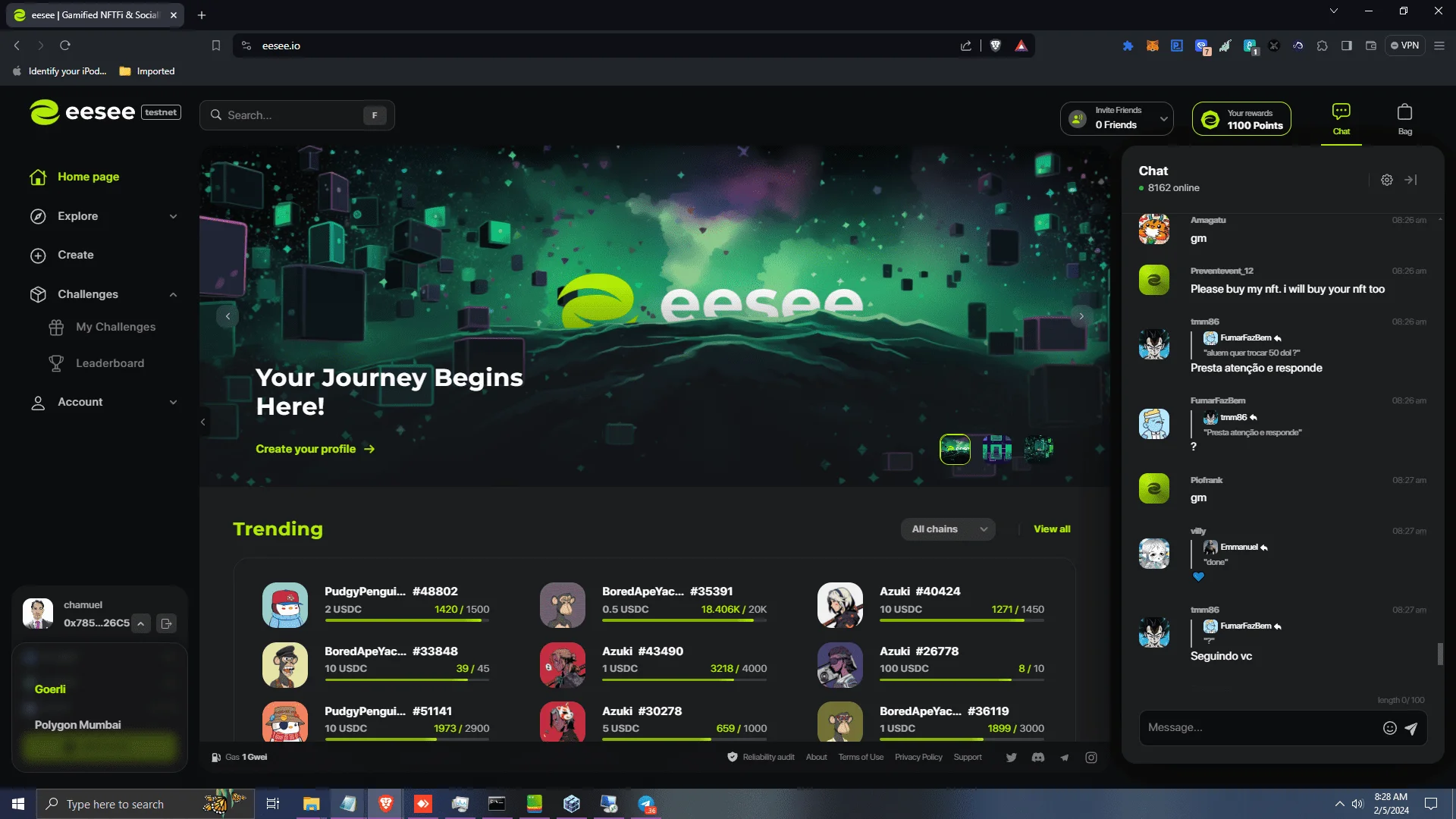Show next banner slide with right arrow

(1081, 316)
